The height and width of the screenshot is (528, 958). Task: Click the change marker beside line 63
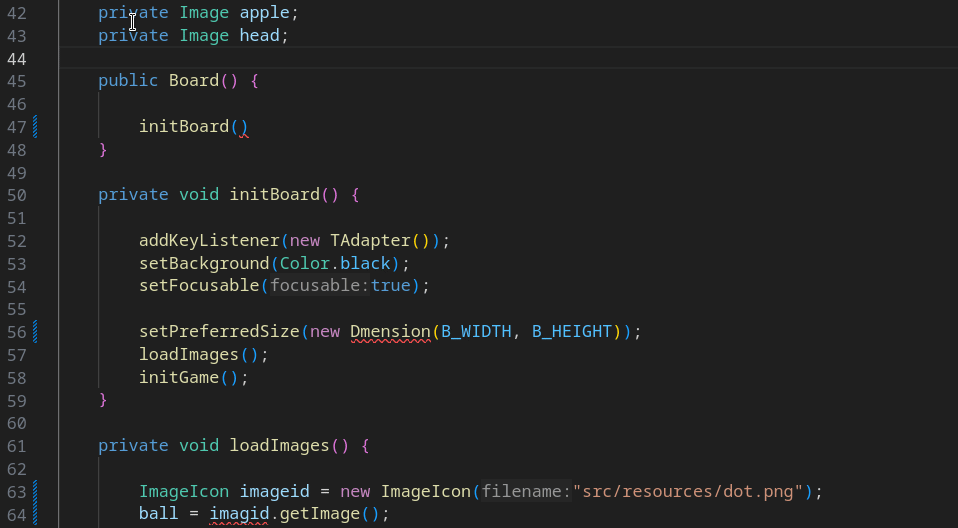click(x=36, y=492)
